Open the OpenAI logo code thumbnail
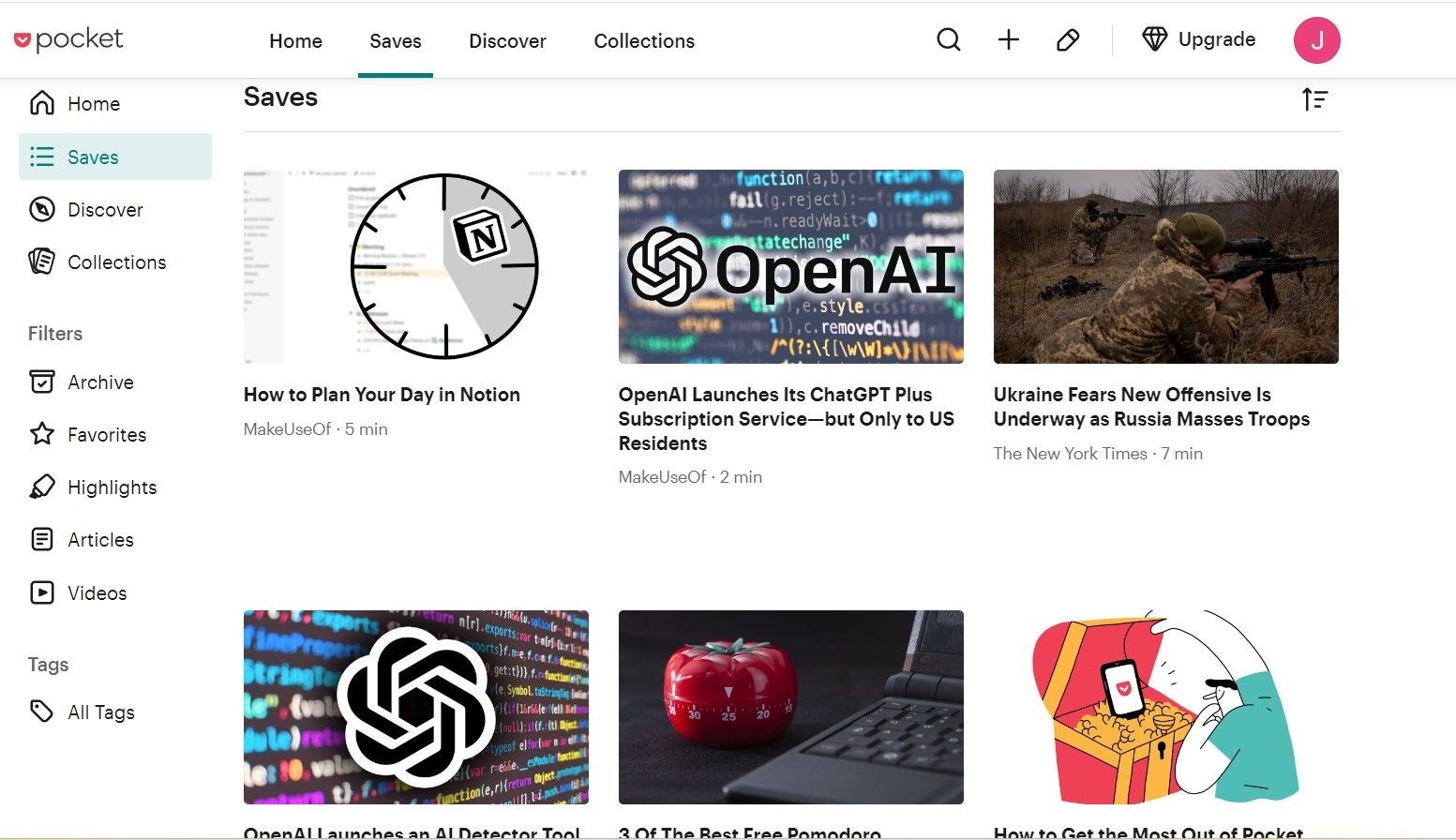Screen dimensions: 1456x840 (x=791, y=266)
